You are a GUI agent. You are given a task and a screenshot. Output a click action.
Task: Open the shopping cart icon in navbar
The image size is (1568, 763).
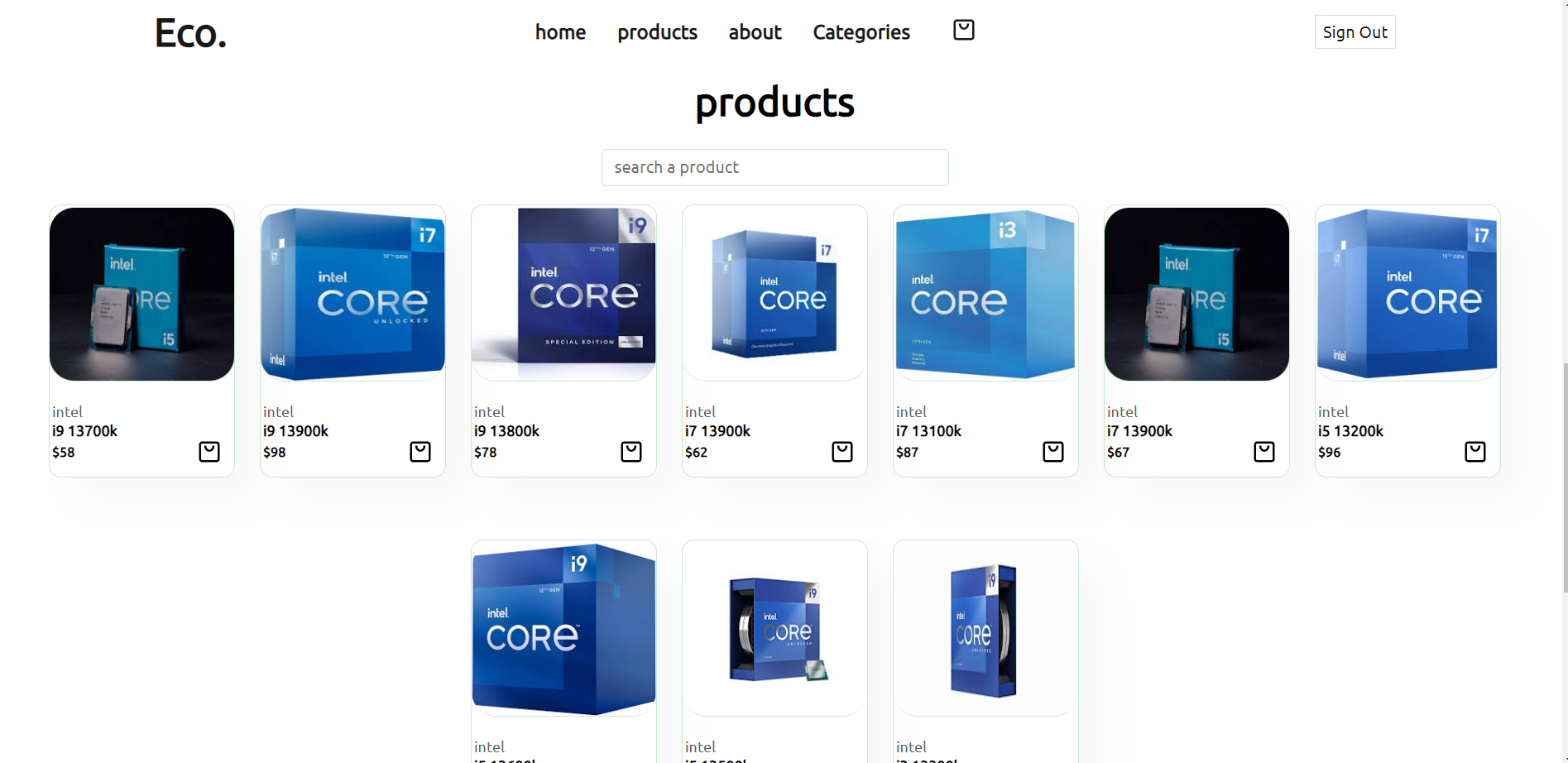[963, 31]
